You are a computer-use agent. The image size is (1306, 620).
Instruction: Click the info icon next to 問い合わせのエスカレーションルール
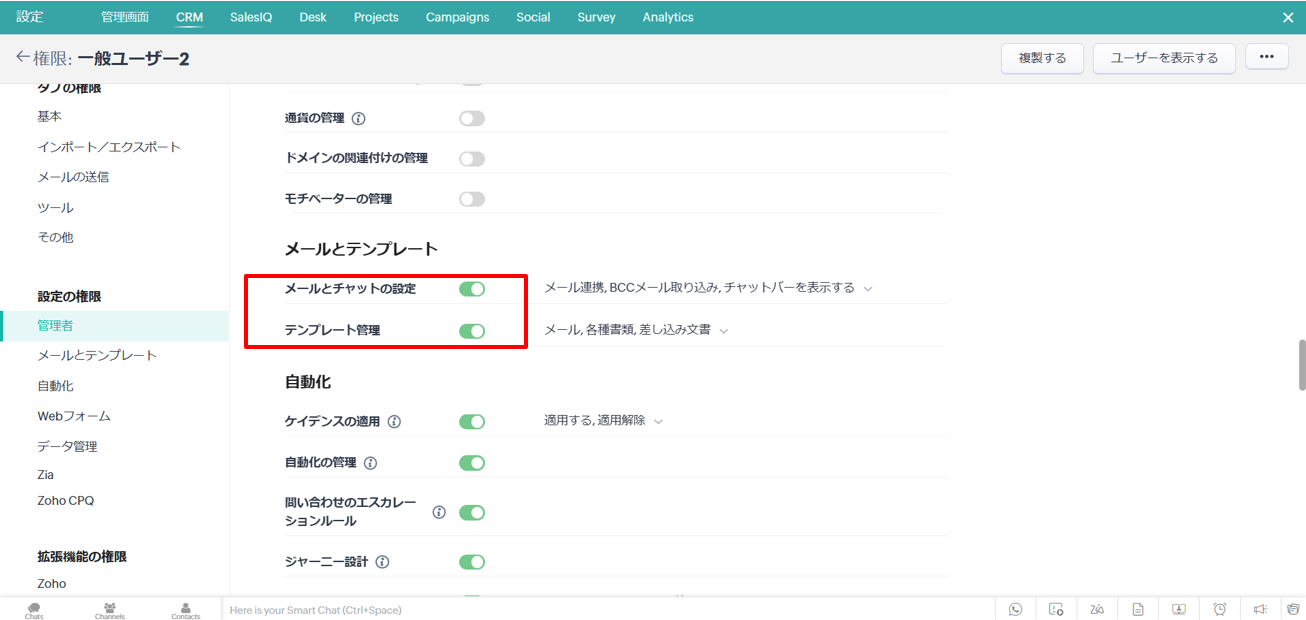tap(439, 512)
